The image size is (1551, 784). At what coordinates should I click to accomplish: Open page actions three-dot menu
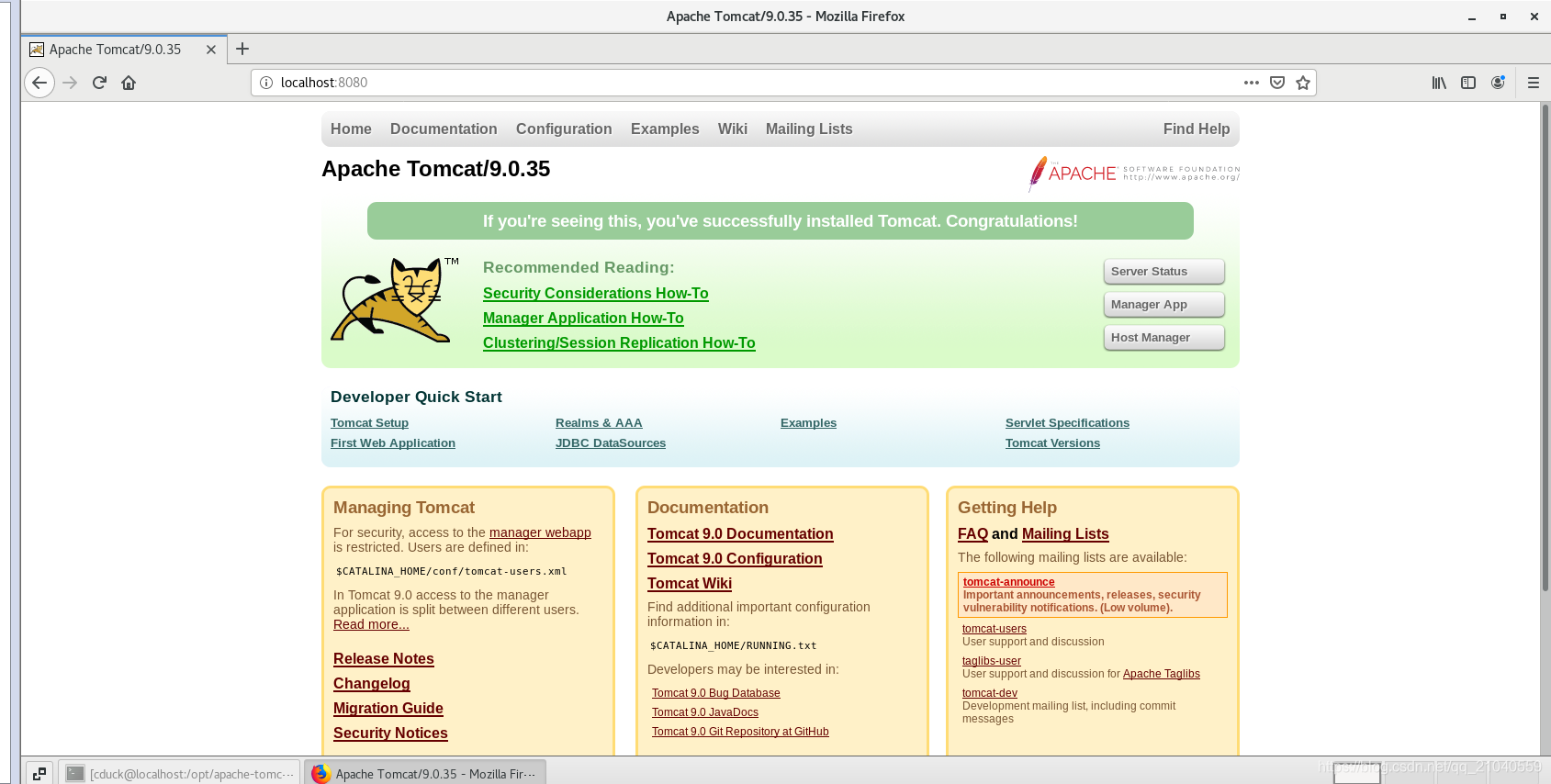(x=1251, y=83)
